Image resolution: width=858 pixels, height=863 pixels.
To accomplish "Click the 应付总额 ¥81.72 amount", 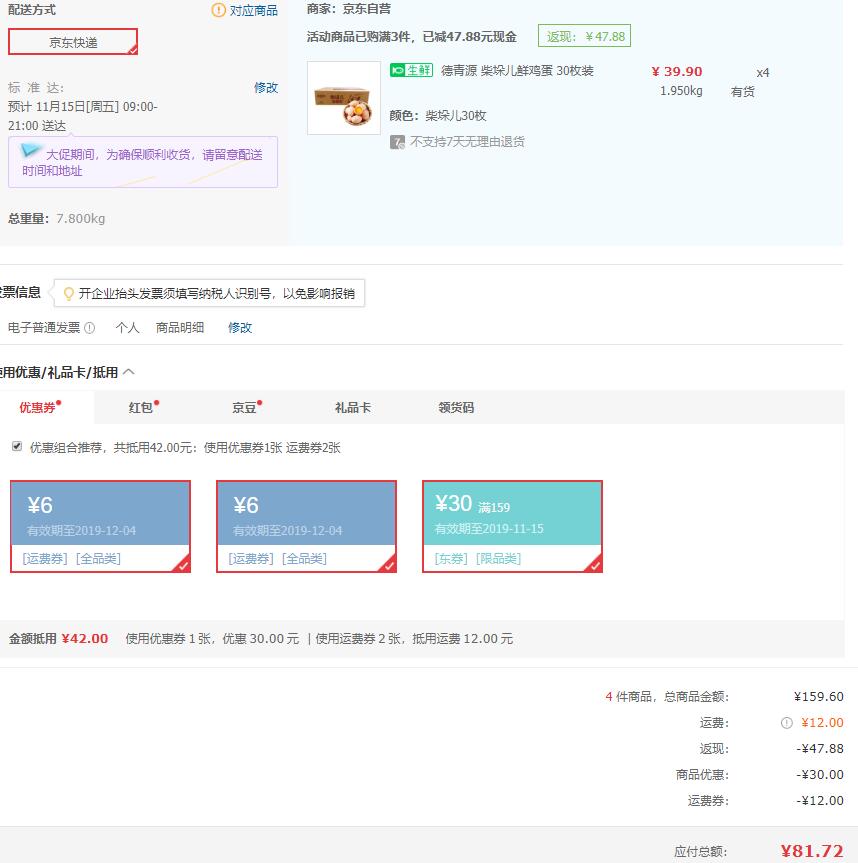I will click(812, 851).
